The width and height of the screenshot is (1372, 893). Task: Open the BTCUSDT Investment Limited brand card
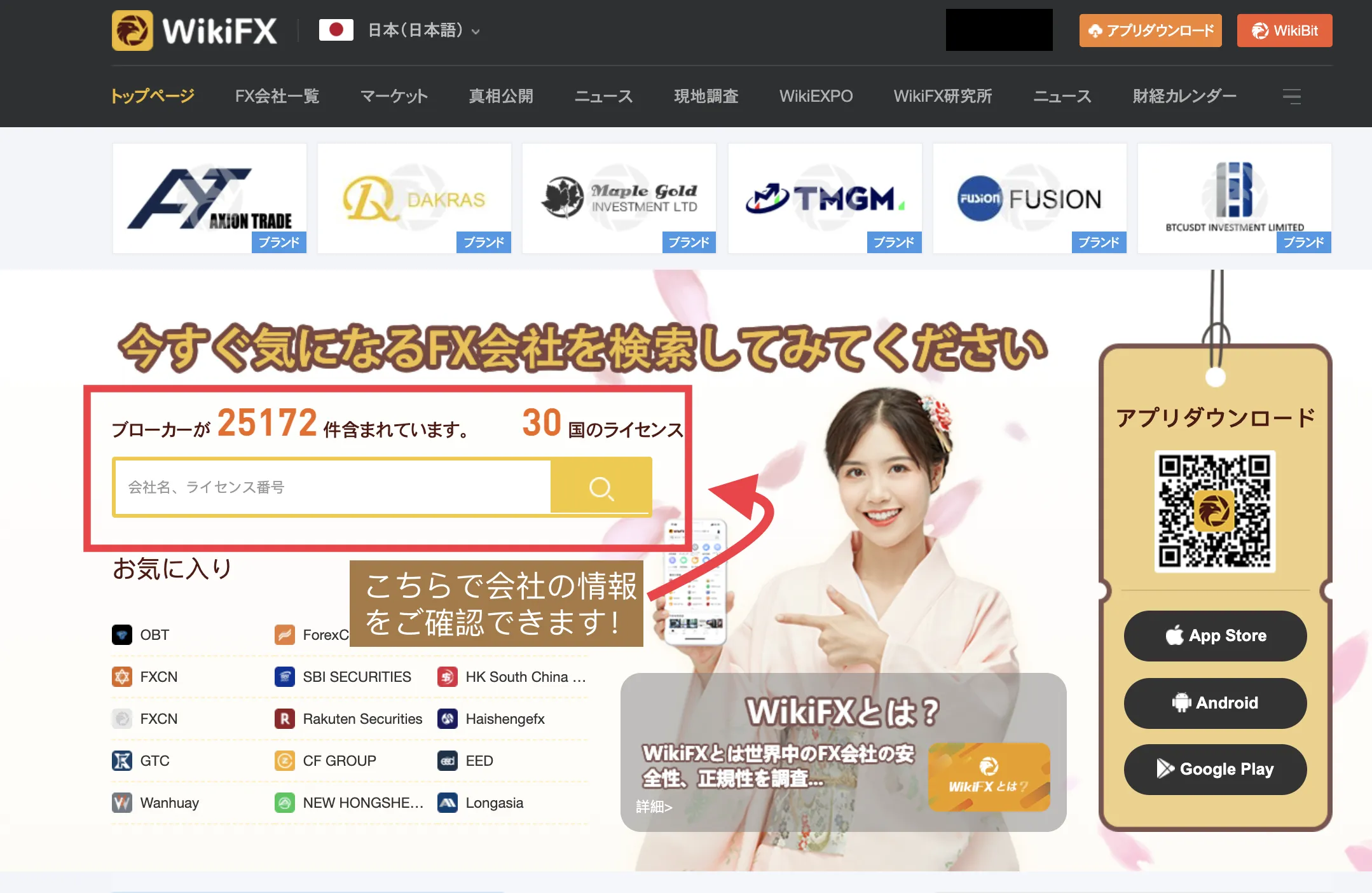point(1235,198)
